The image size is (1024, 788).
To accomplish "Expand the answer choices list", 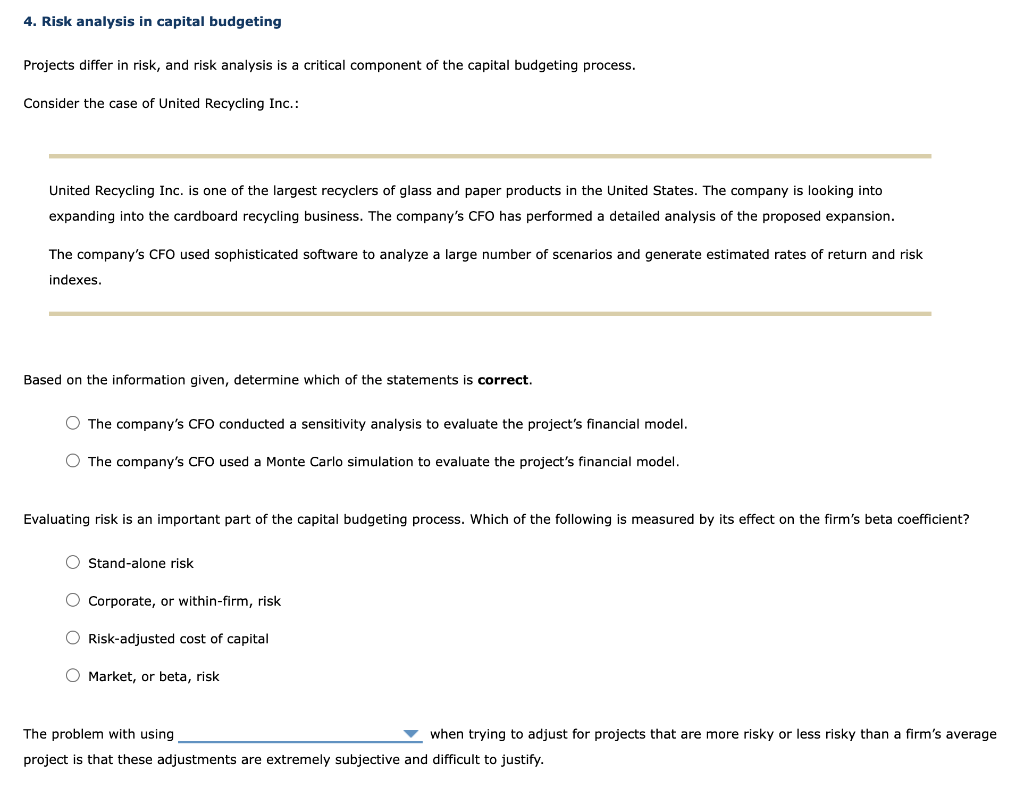I will click(413, 733).
